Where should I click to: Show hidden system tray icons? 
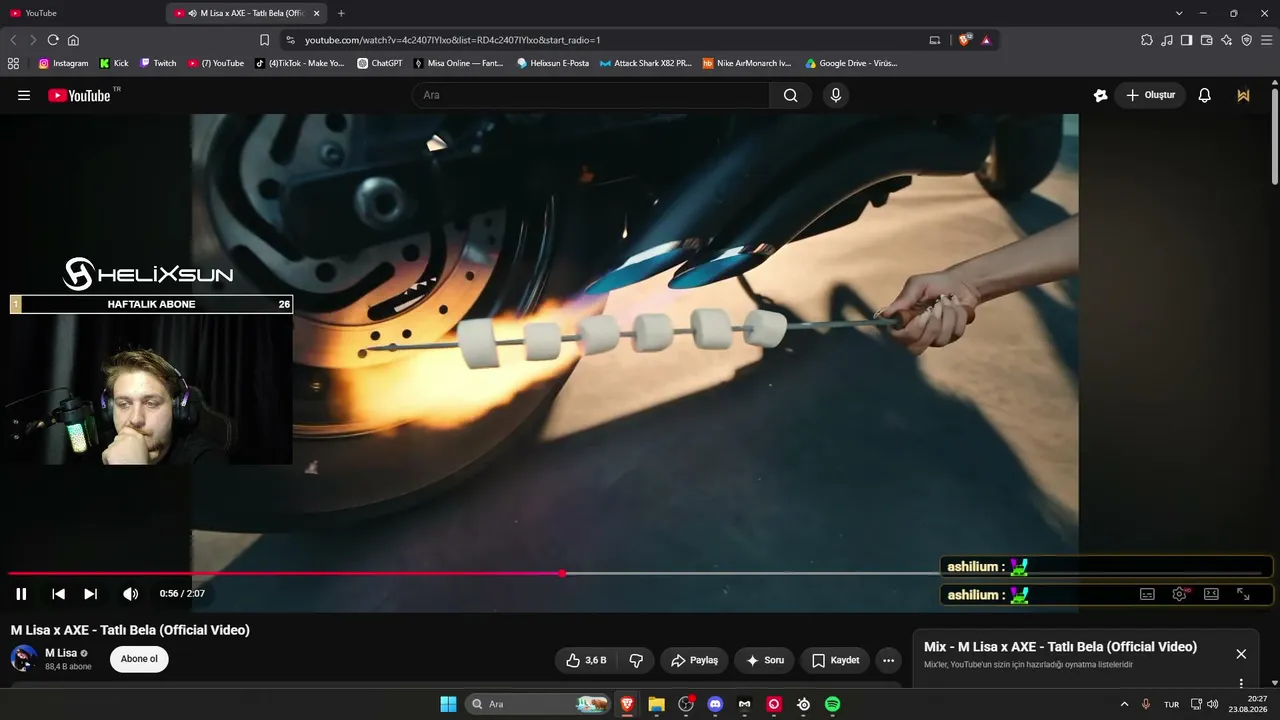click(1124, 704)
